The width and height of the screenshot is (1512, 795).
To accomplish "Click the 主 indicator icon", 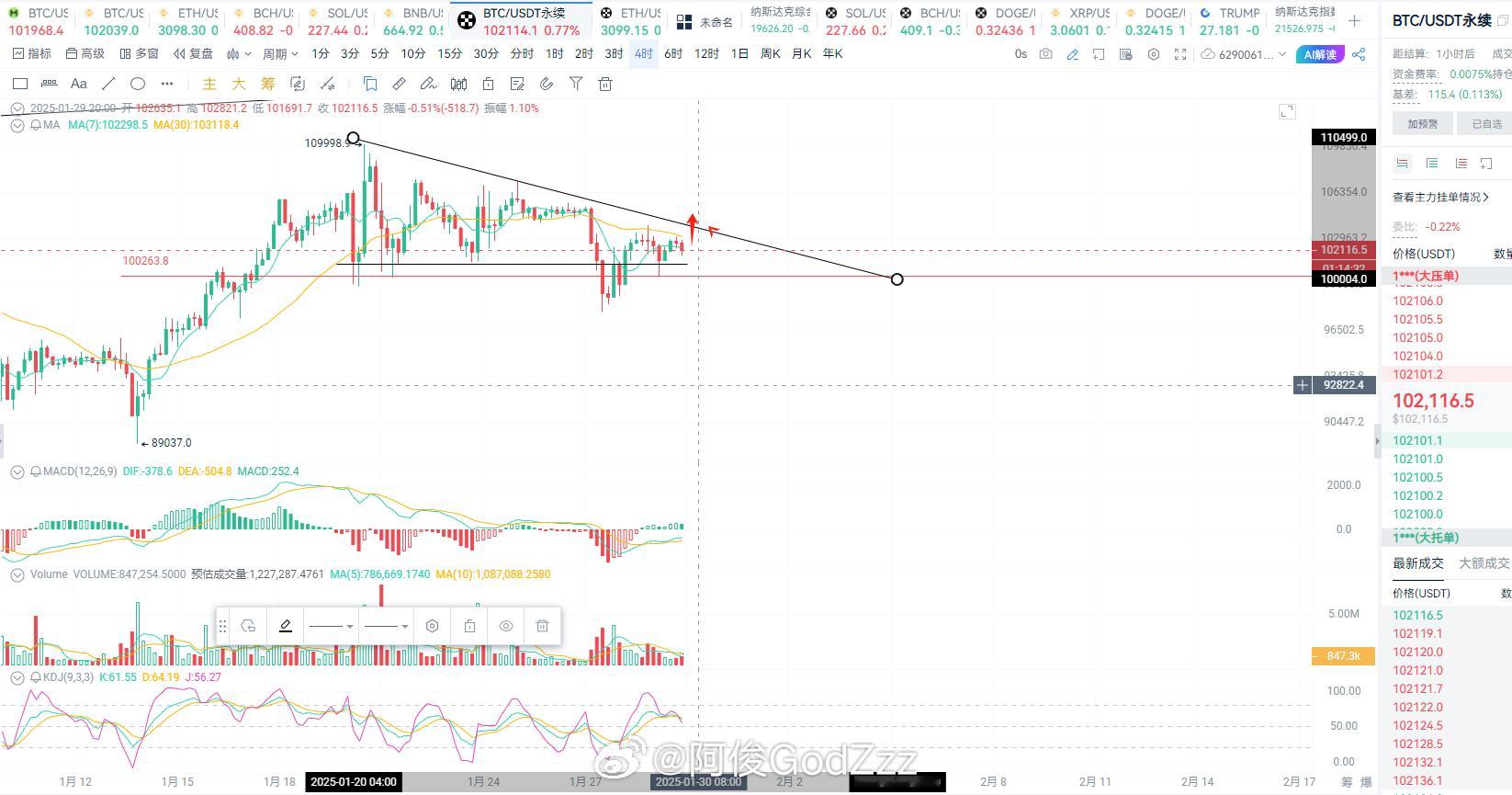I will [209, 84].
